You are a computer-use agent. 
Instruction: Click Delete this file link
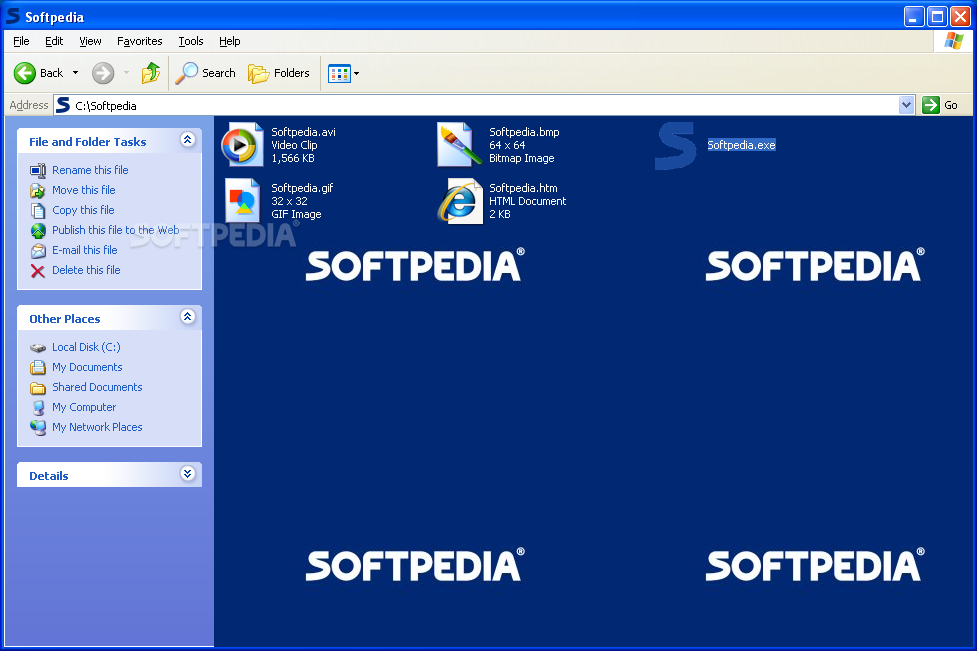(x=86, y=270)
